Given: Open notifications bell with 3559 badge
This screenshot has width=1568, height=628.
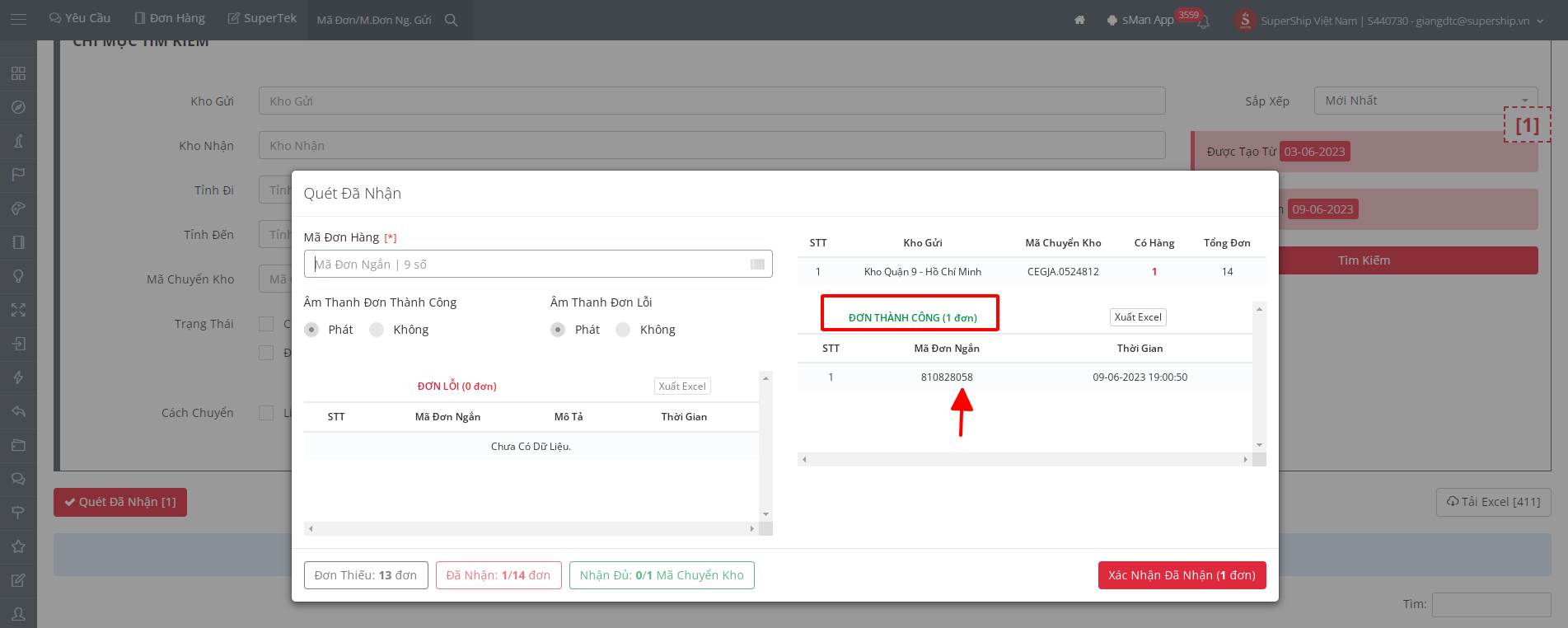Looking at the screenshot, I should tap(1204, 21).
